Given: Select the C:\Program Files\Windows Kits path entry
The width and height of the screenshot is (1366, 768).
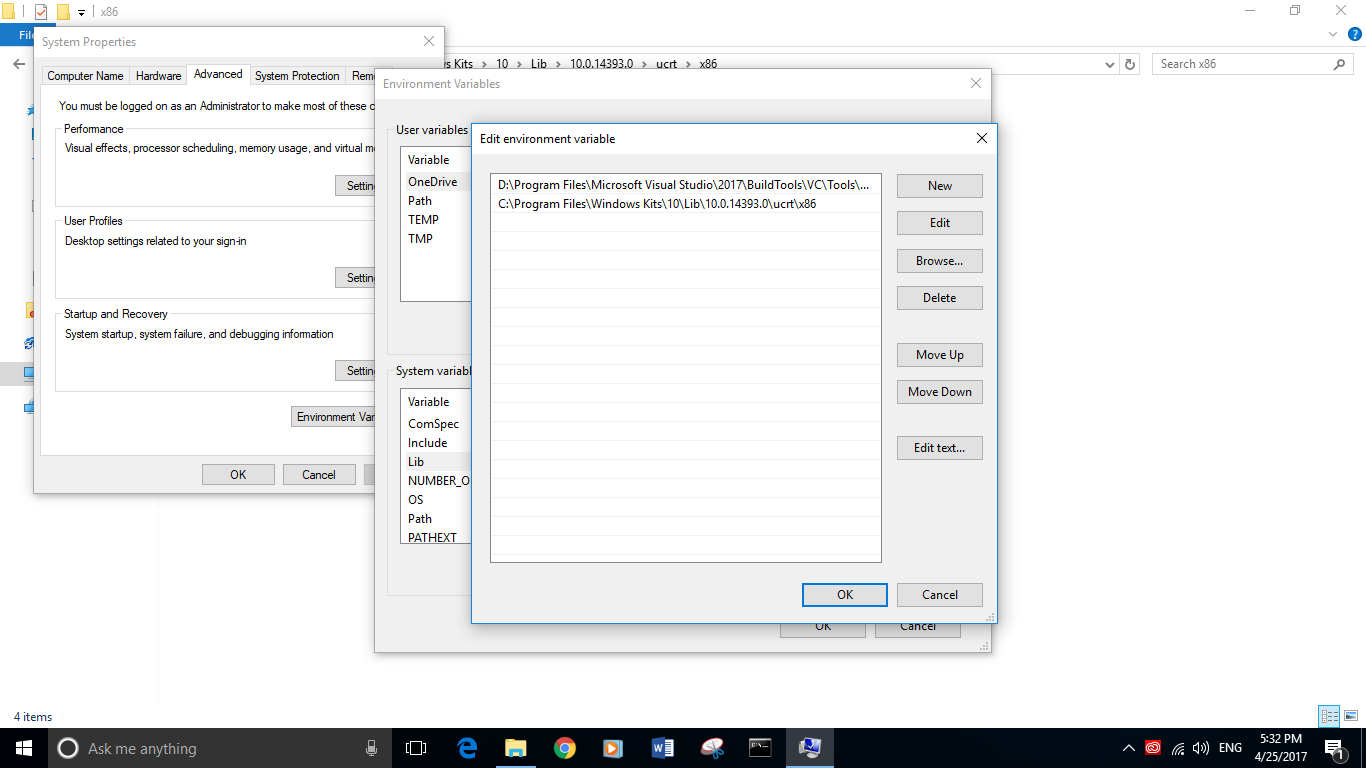Looking at the screenshot, I should click(x=686, y=204).
